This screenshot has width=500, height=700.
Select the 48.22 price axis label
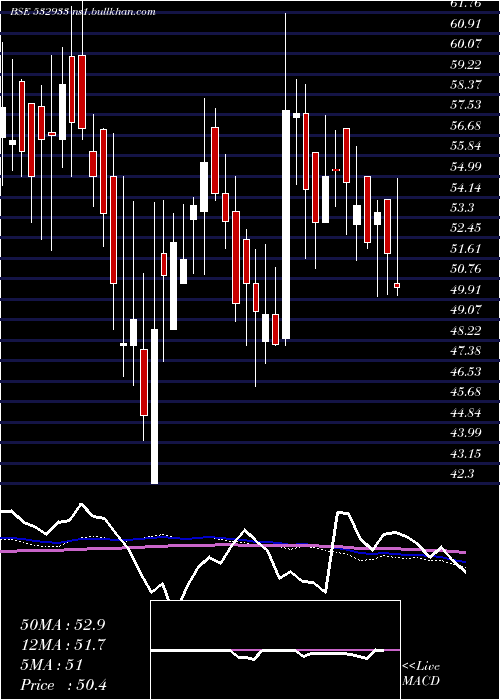pos(466,330)
